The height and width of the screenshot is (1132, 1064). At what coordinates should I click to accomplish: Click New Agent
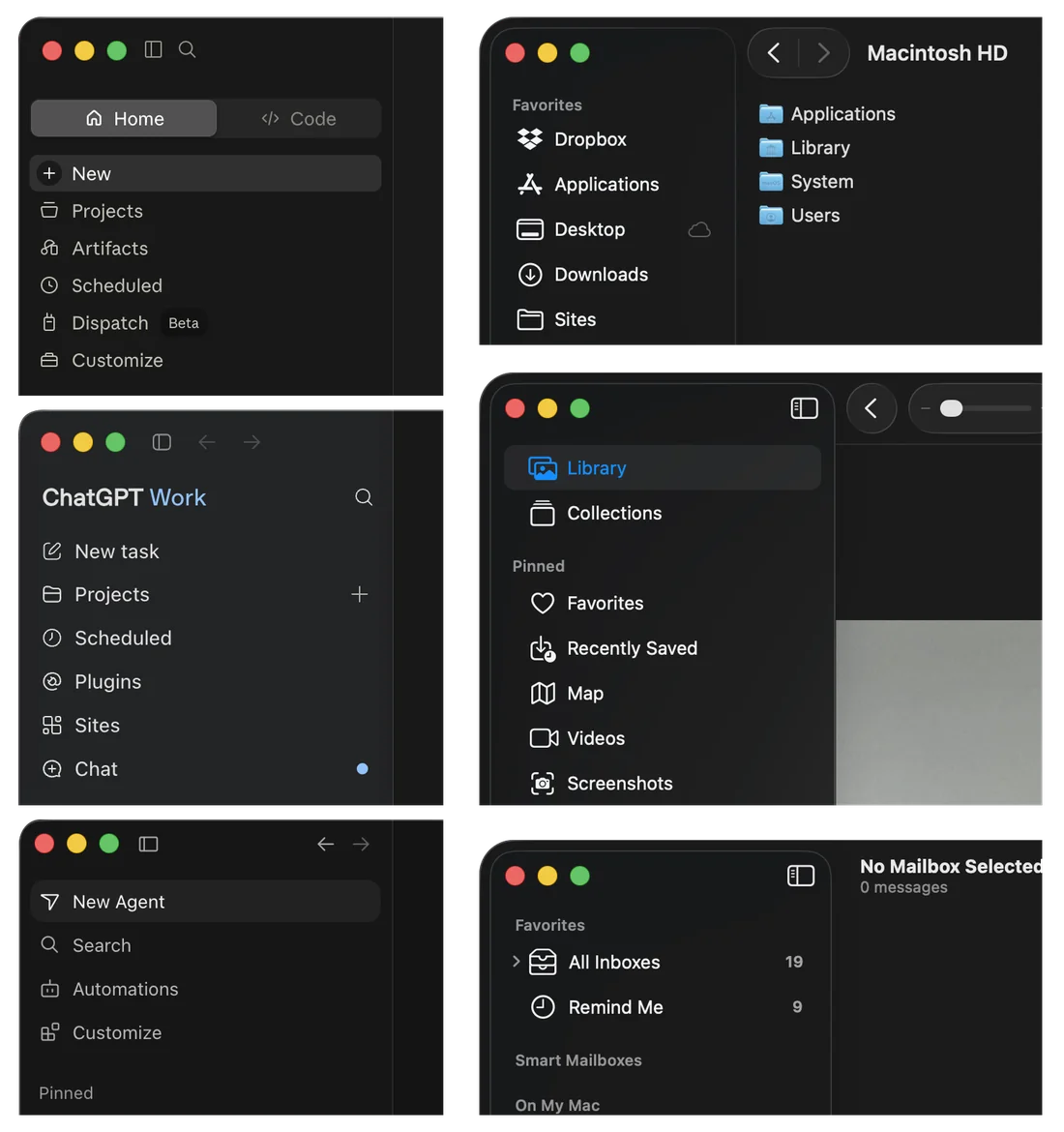(206, 902)
